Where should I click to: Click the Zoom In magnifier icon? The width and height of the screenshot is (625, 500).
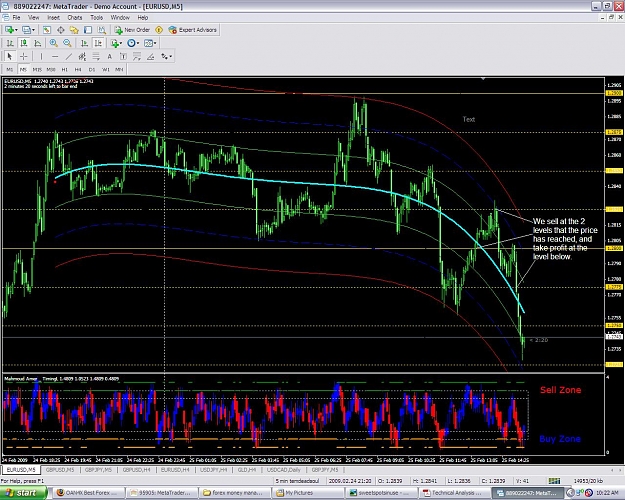coord(53,43)
